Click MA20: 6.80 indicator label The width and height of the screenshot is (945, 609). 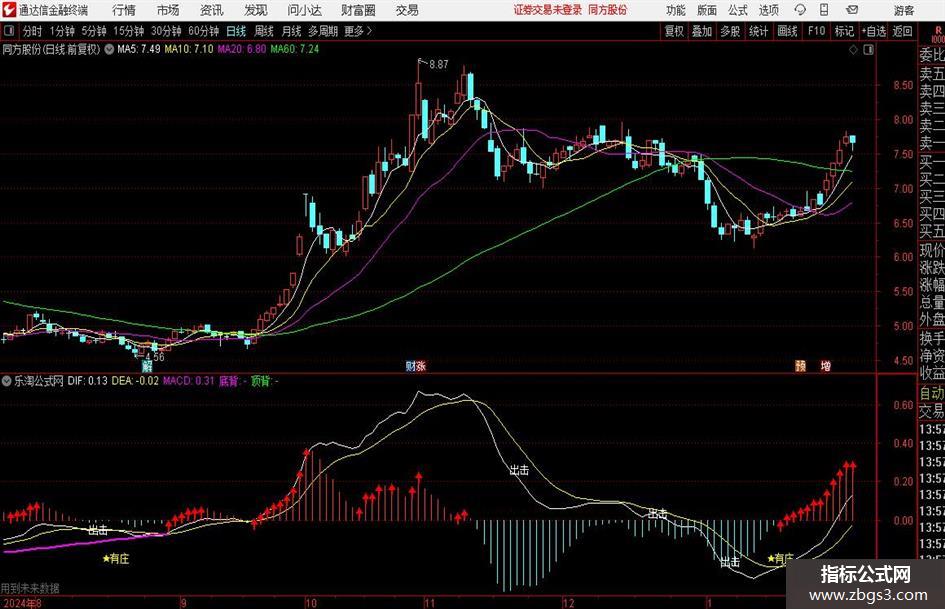pyautogui.click(x=242, y=49)
